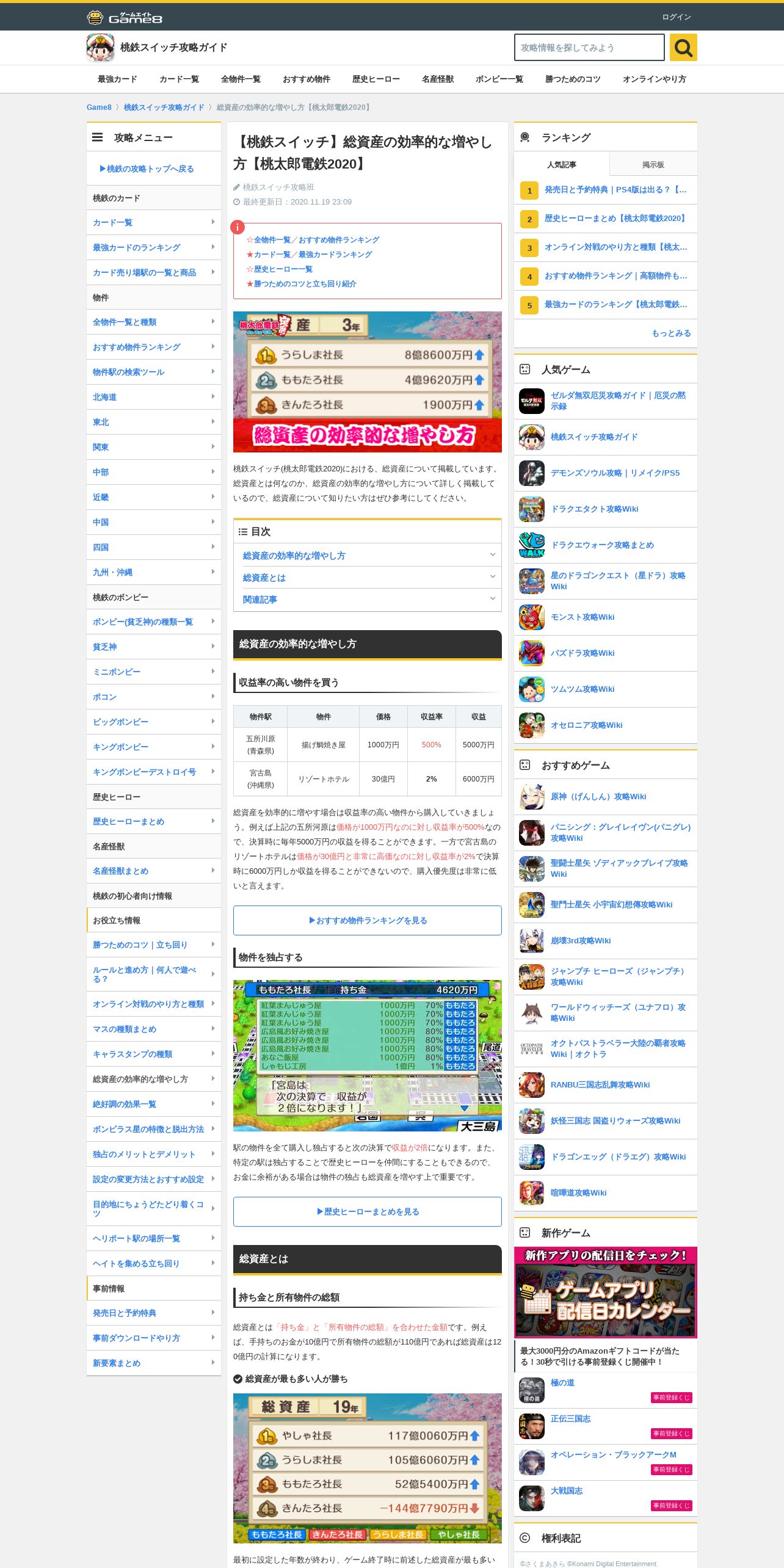Open the オクトパストラベラー game icon
Viewport: 784px width, 1568px height.
click(532, 1049)
